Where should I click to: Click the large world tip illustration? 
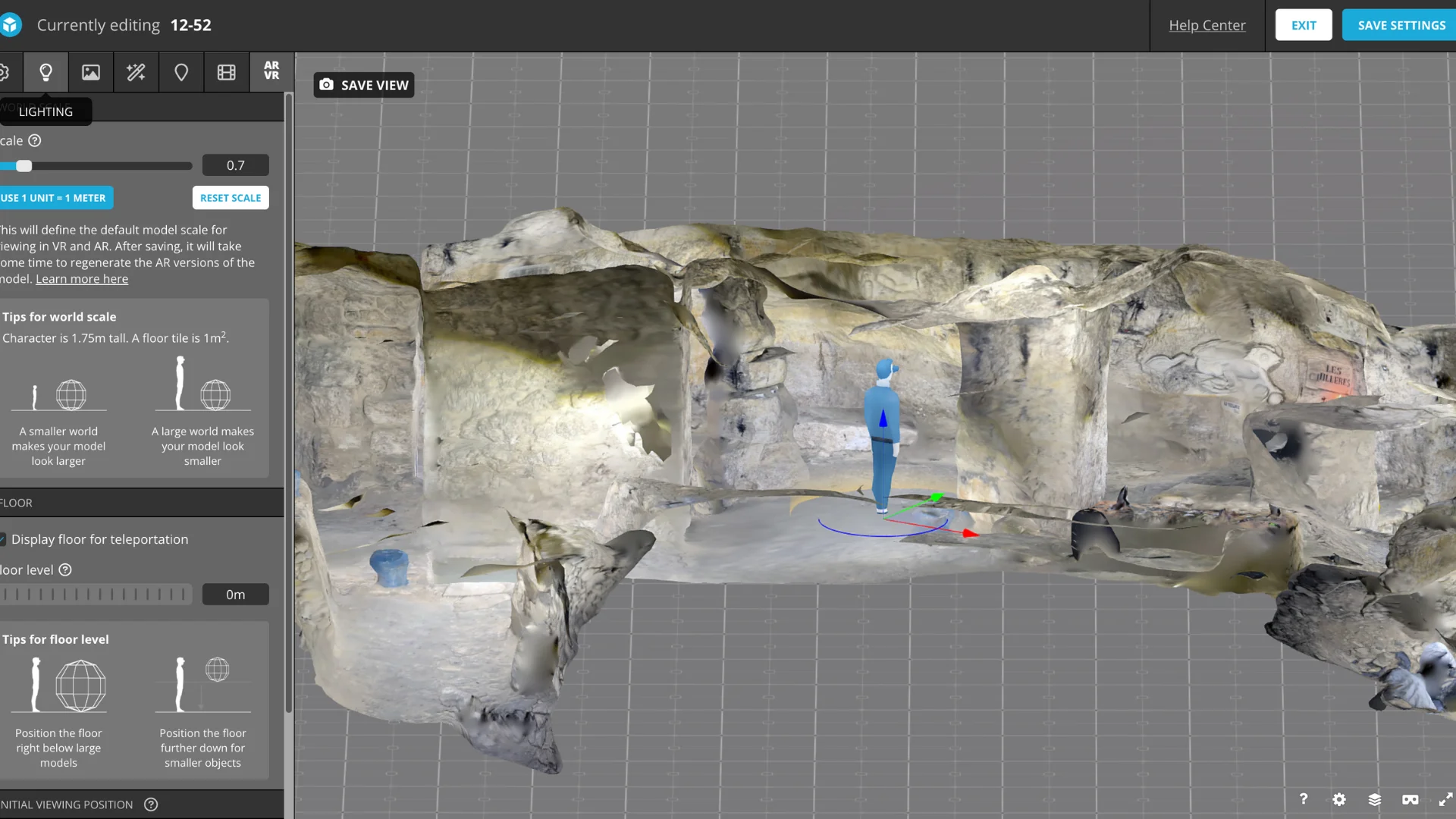[202, 384]
